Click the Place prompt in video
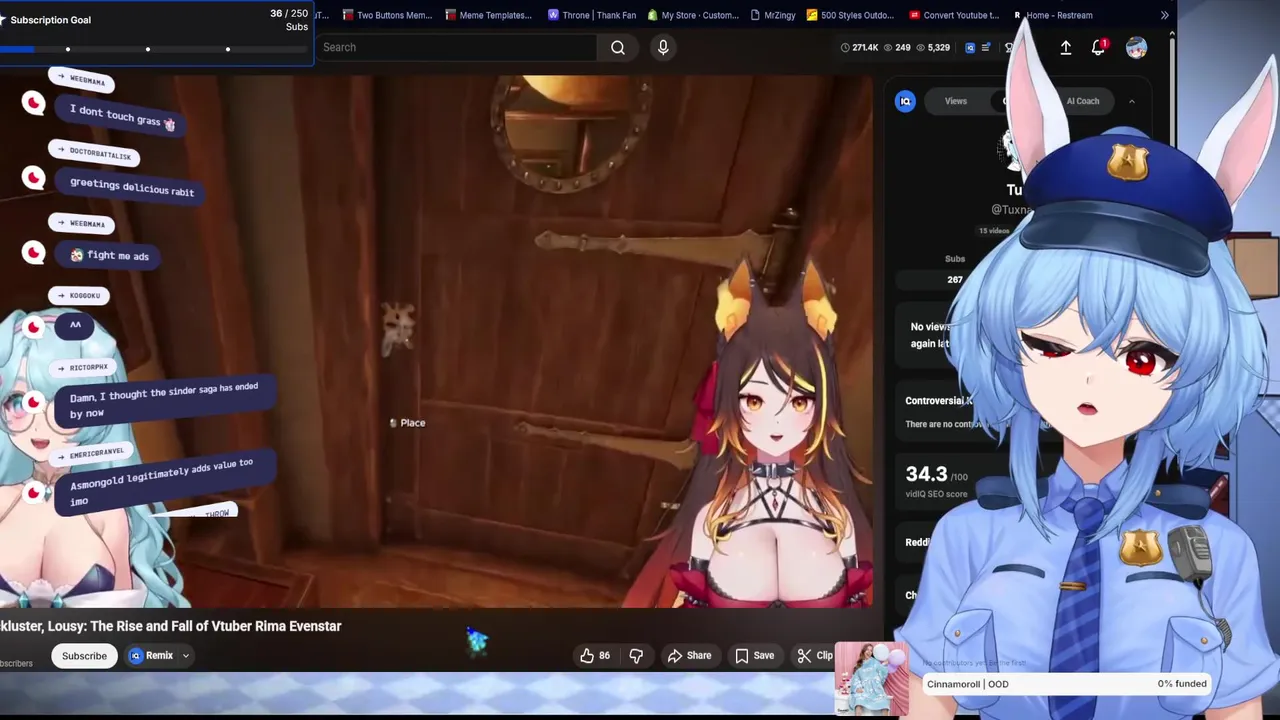This screenshot has height=720, width=1280. (408, 423)
